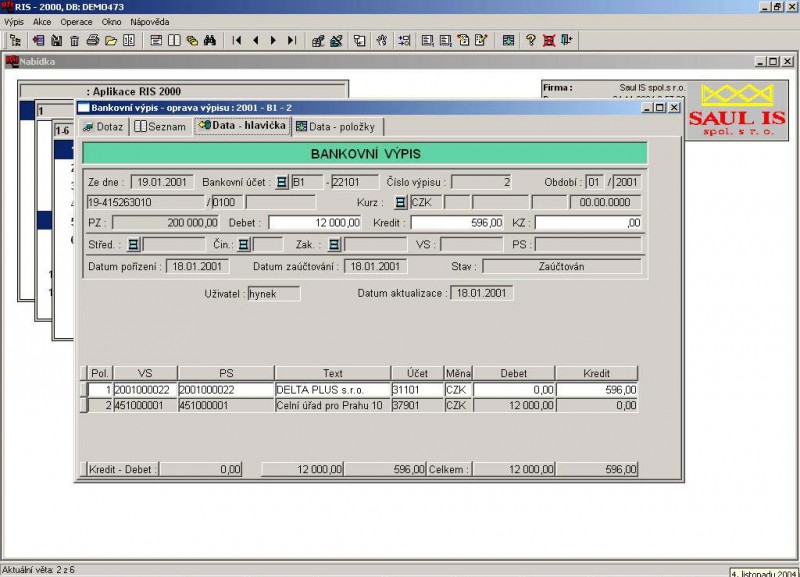Click the Debet amount input field
The height and width of the screenshot is (577, 800).
tap(313, 223)
